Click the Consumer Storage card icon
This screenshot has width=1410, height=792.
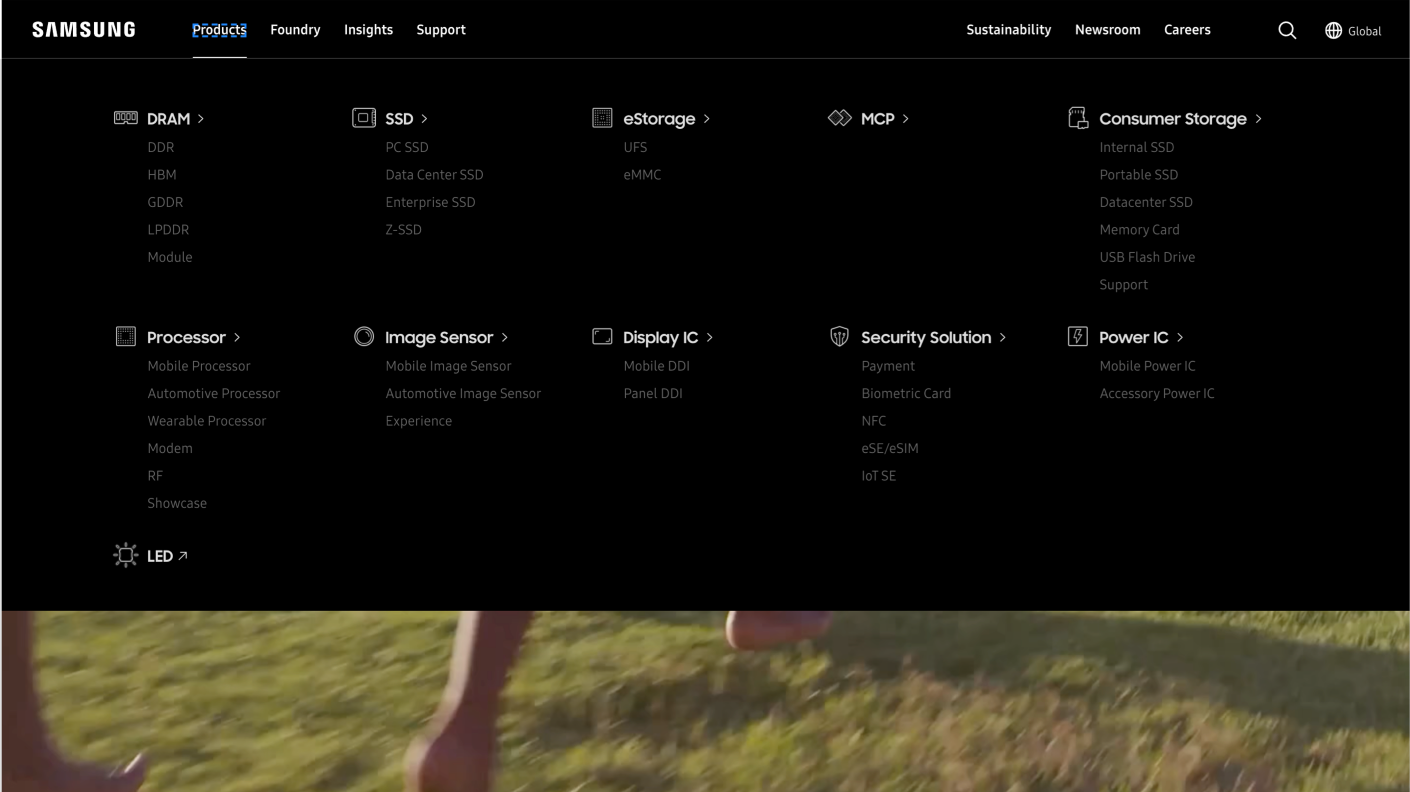(1077, 118)
